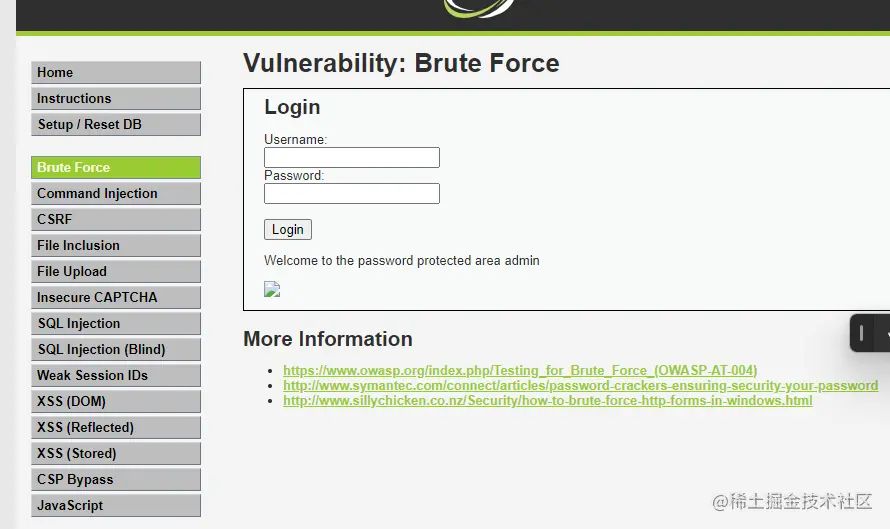
Task: Open the Home menu item
Action: 115,73
